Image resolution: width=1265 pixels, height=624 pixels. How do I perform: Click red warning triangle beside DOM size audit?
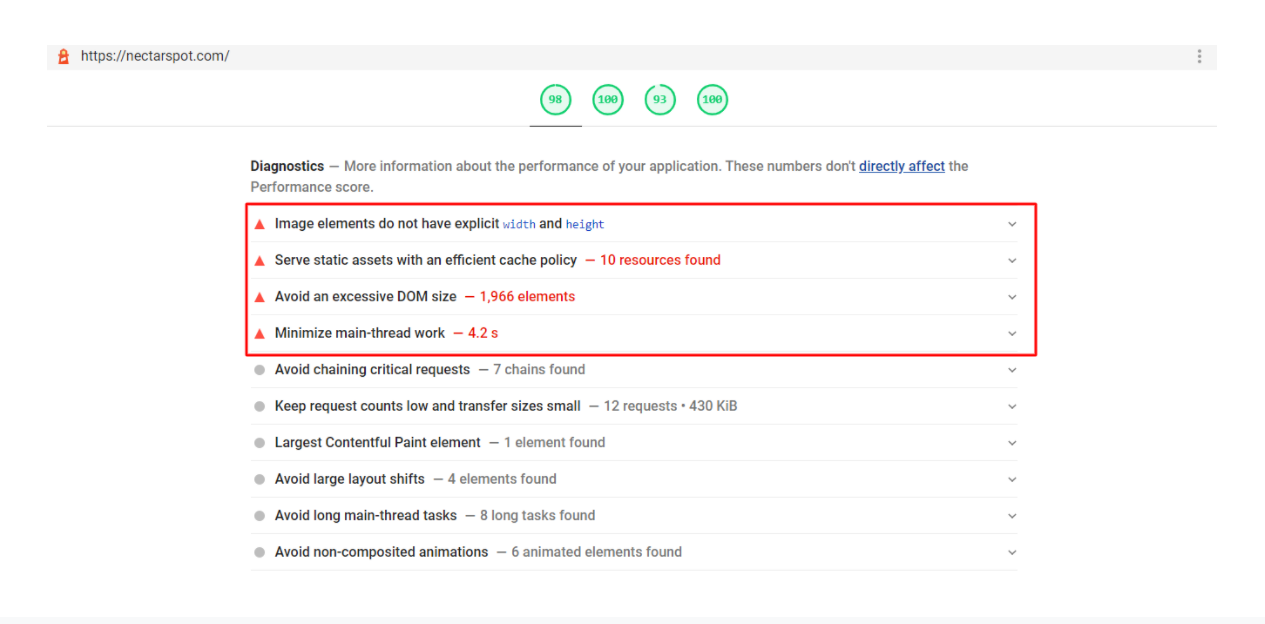coord(260,297)
